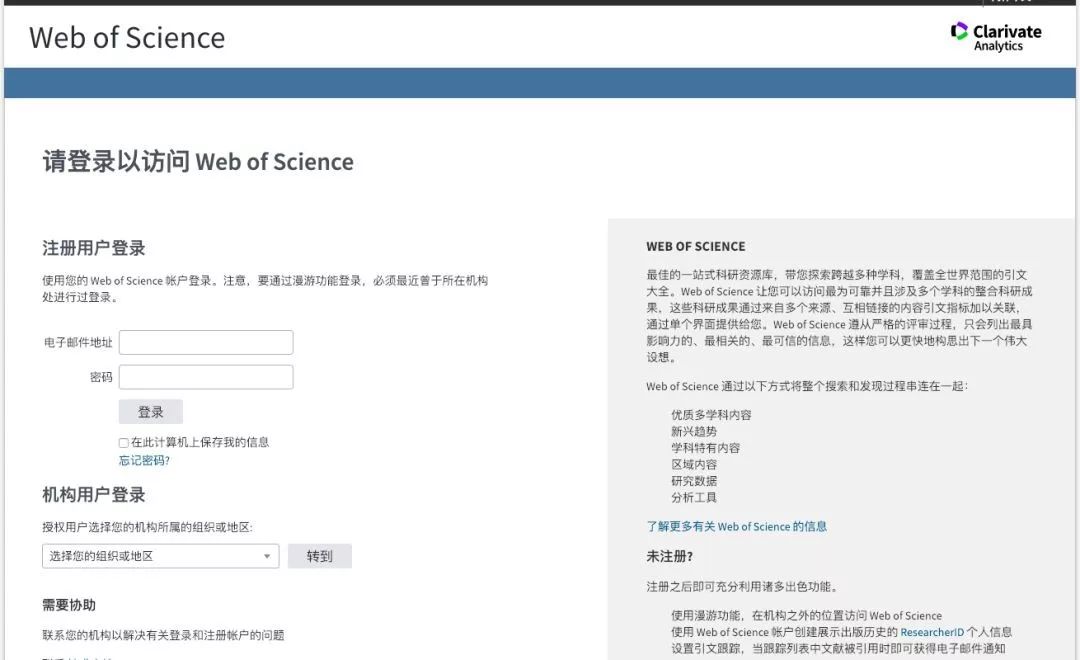Click the 电子邮件地址 input field
The height and width of the screenshot is (660, 1080).
coord(205,342)
